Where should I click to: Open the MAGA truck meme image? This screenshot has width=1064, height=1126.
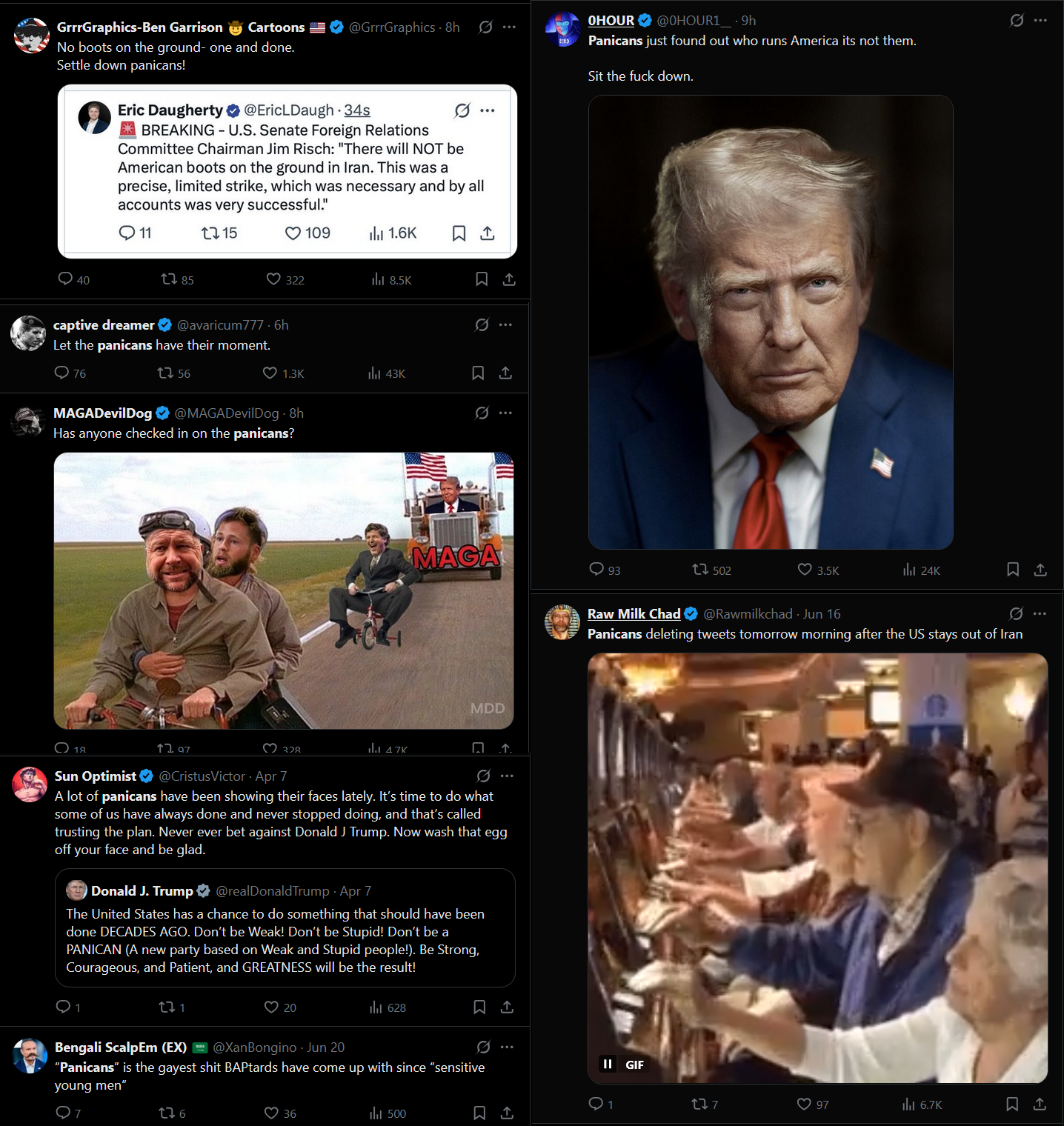pyautogui.click(x=284, y=590)
